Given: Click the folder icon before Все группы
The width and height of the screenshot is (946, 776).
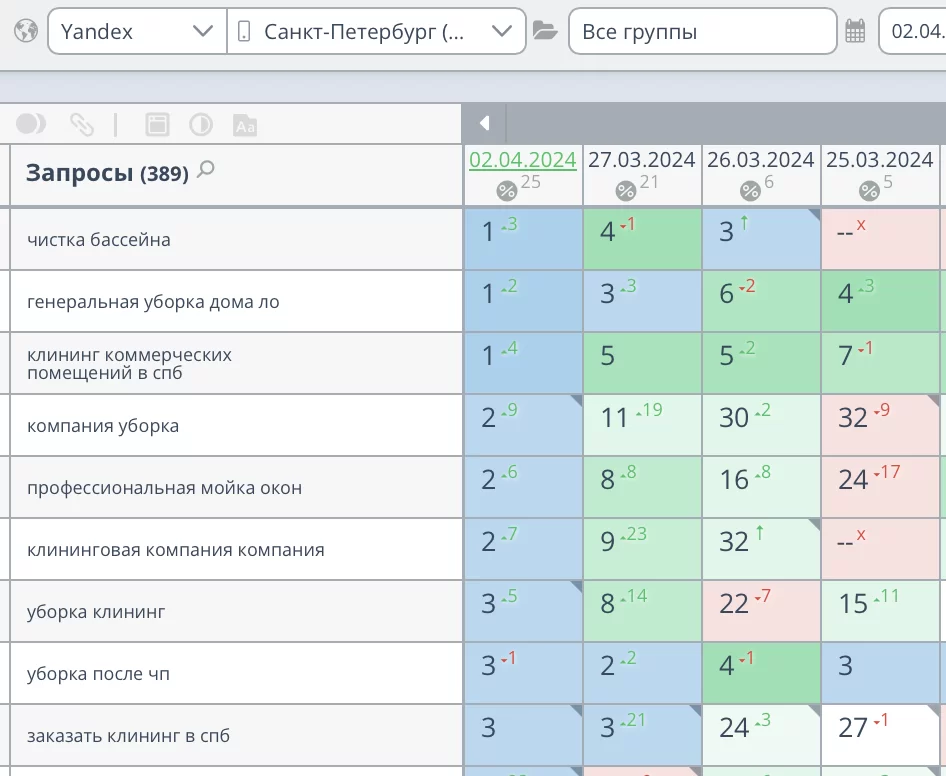Looking at the screenshot, I should 545,31.
